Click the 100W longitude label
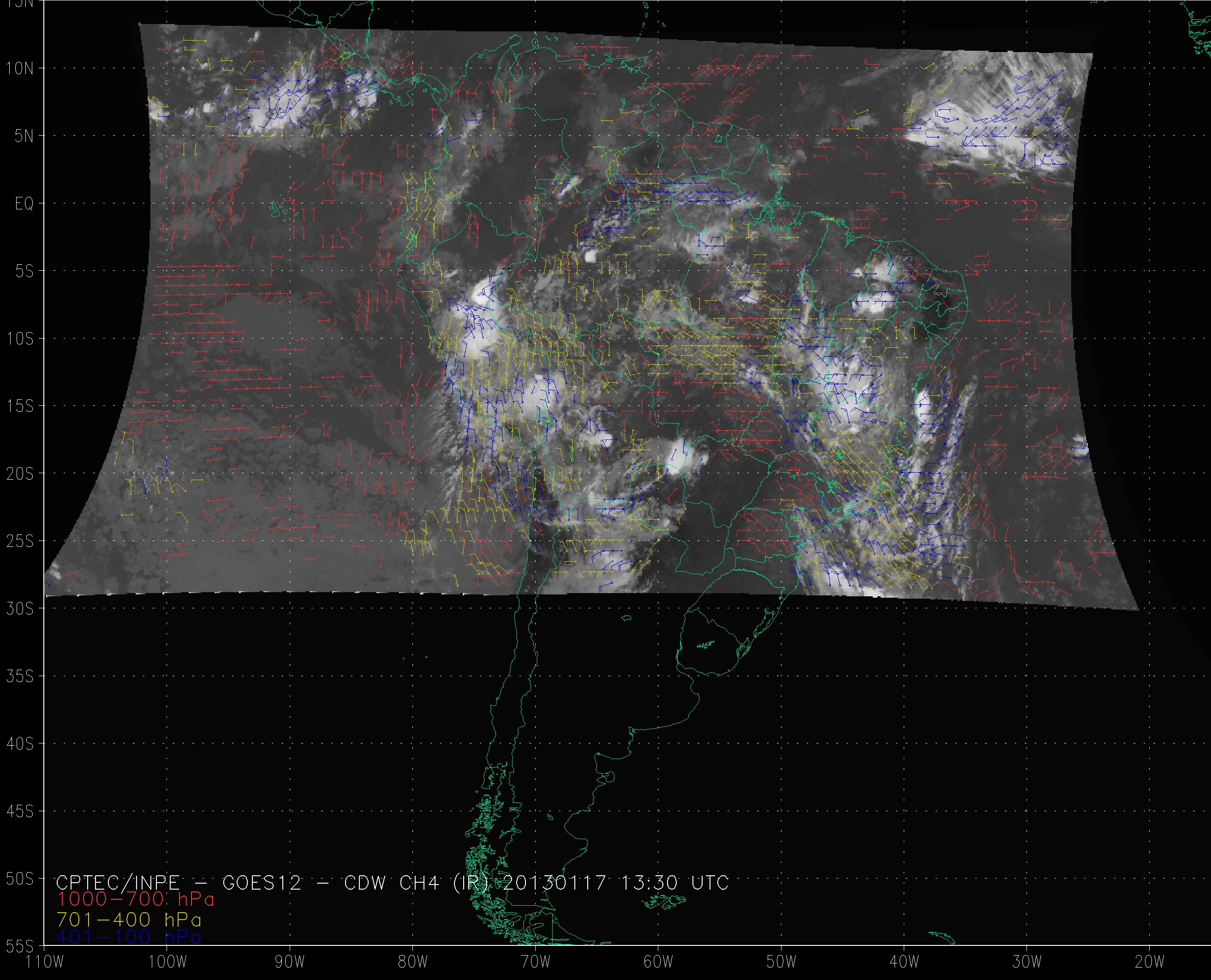This screenshot has height=980, width=1211. tap(167, 962)
